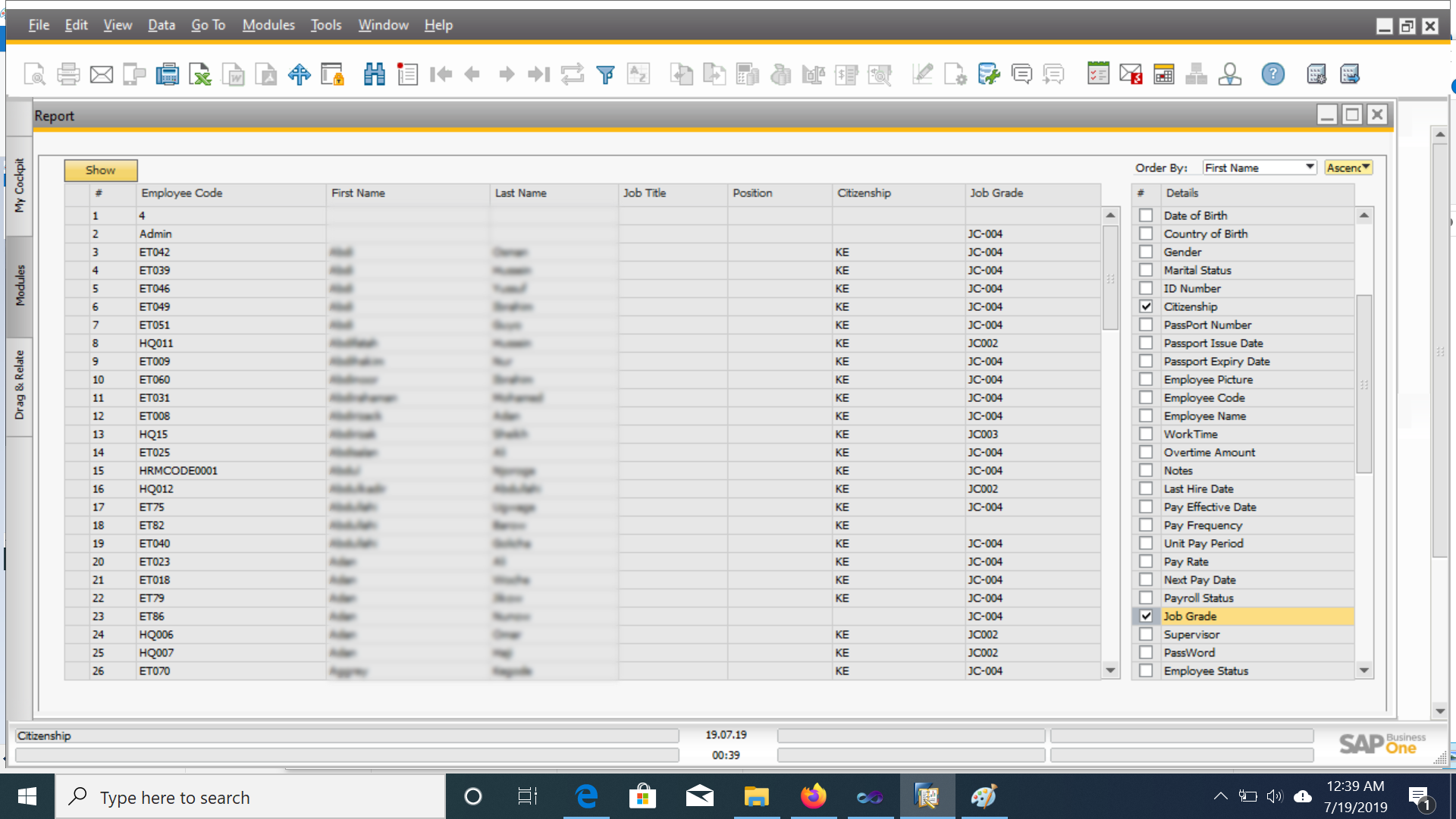Viewport: 1456px width, 819px height.
Task: Click the Print toolbar icon
Action: (68, 74)
